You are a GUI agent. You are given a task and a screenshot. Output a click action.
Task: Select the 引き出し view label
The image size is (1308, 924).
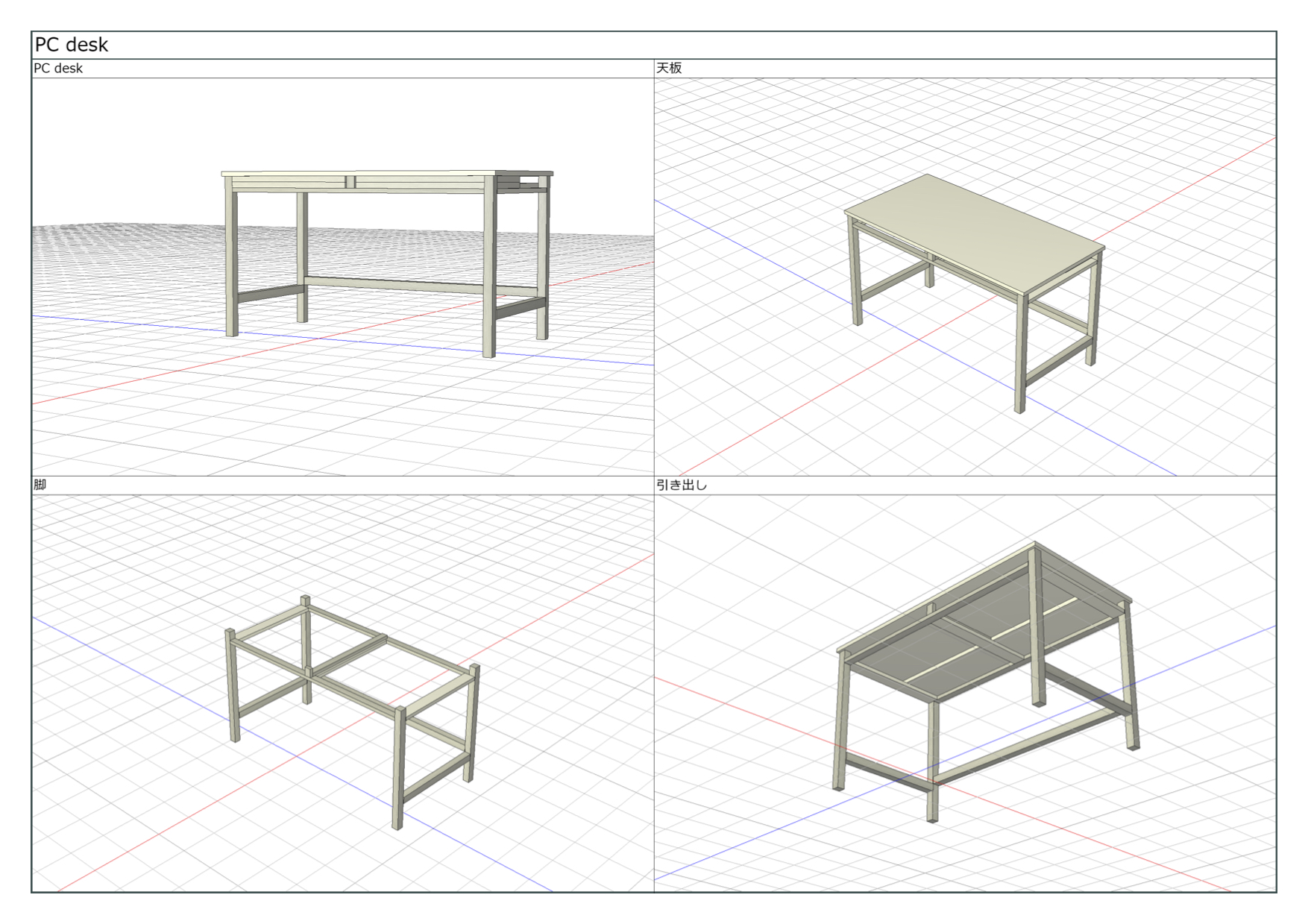(682, 485)
